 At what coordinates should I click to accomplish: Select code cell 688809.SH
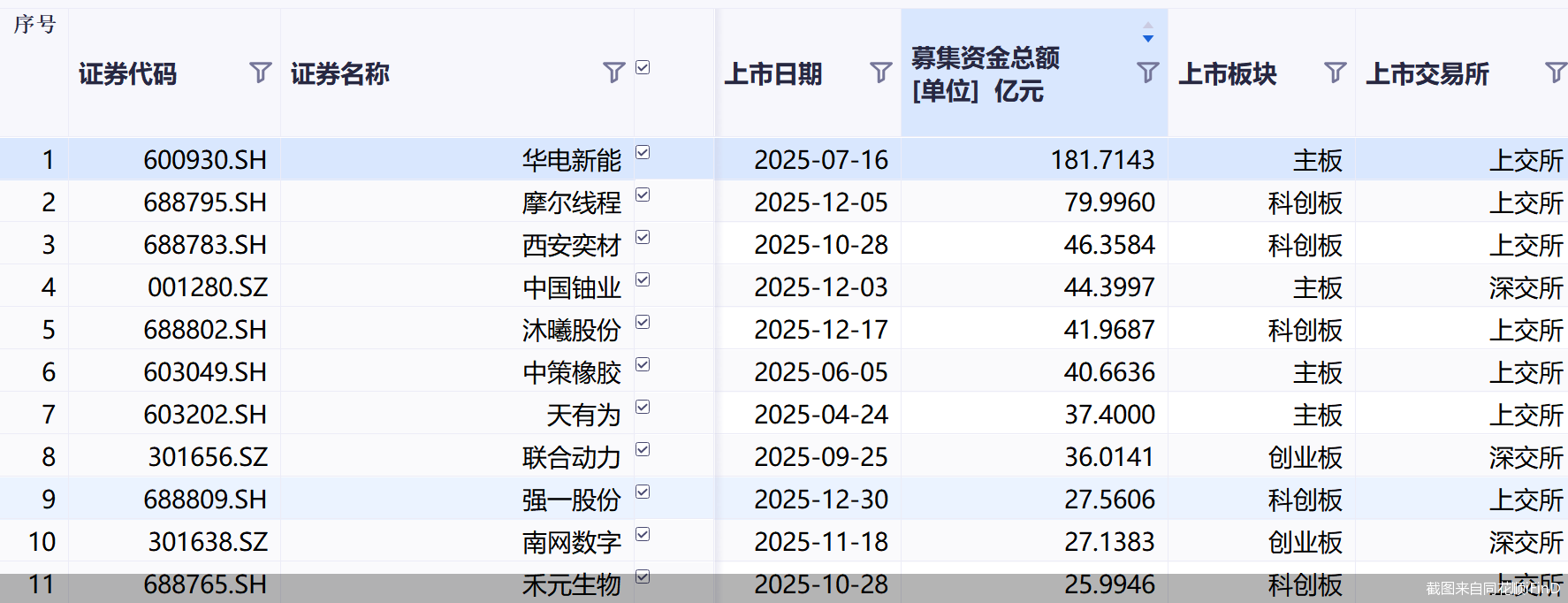click(x=205, y=500)
